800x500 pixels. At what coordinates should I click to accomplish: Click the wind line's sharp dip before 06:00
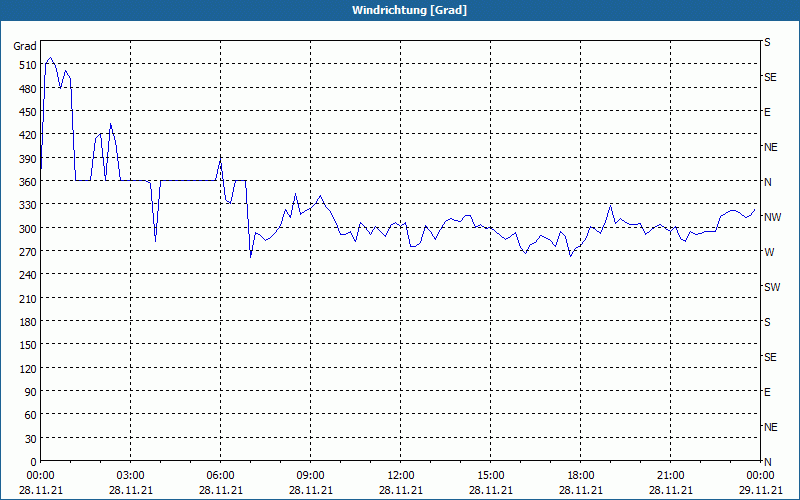coord(155,239)
